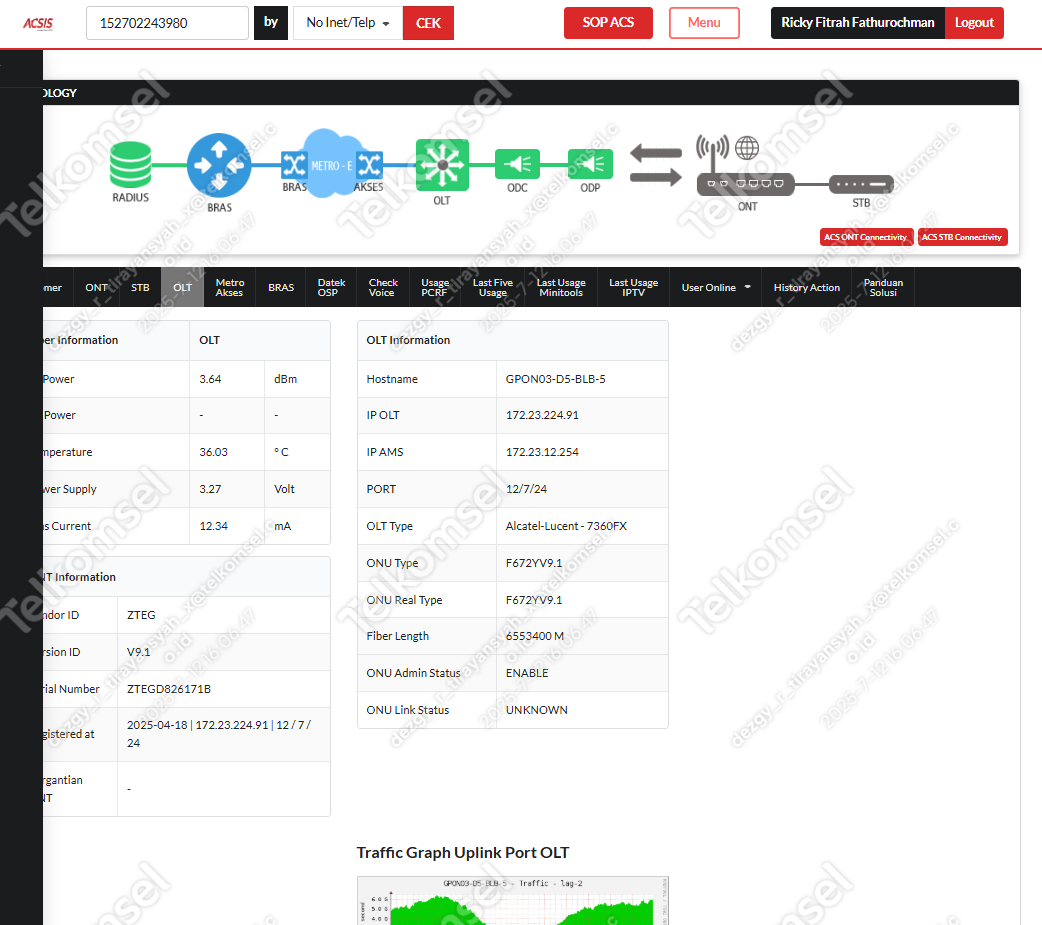Open the History Action tab
Image resolution: width=1042 pixels, height=925 pixels.
[x=806, y=287]
